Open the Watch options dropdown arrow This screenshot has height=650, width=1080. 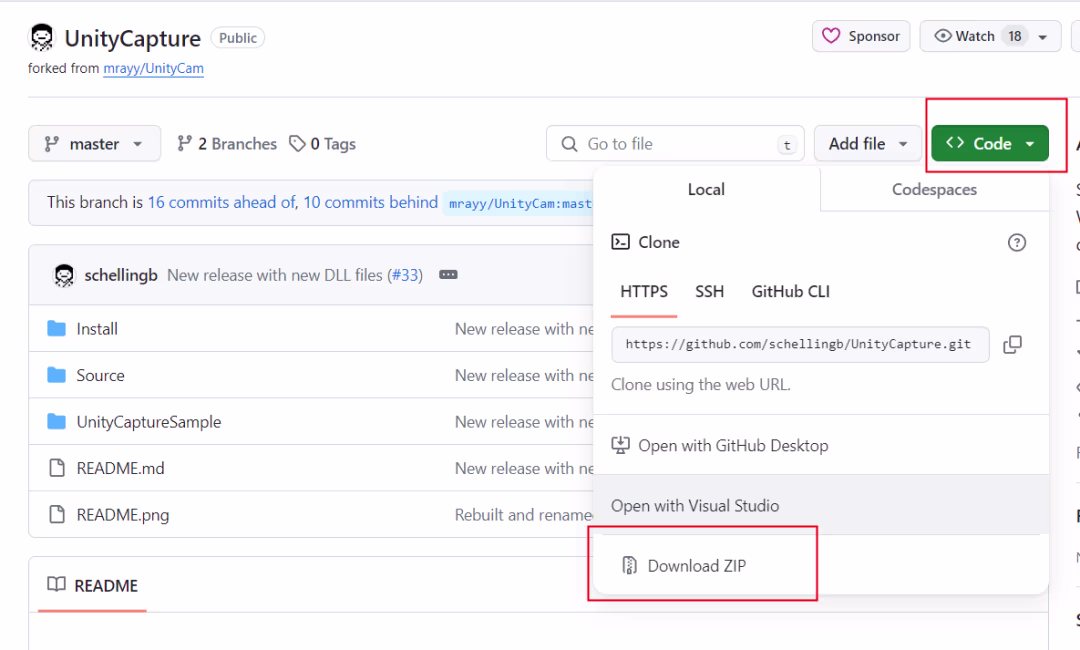[1043, 37]
